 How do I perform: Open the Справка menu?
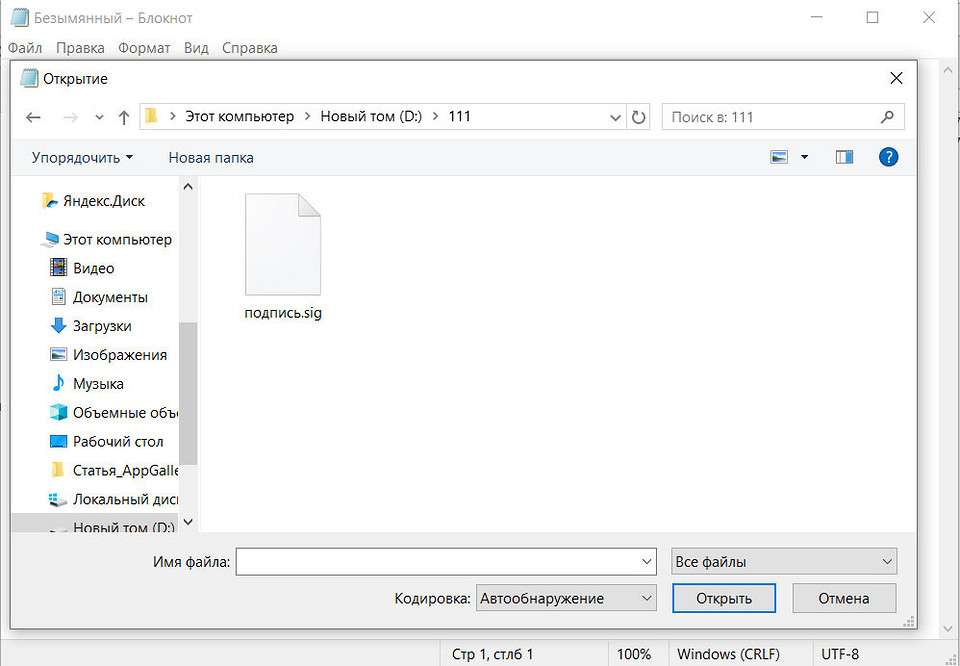click(249, 48)
